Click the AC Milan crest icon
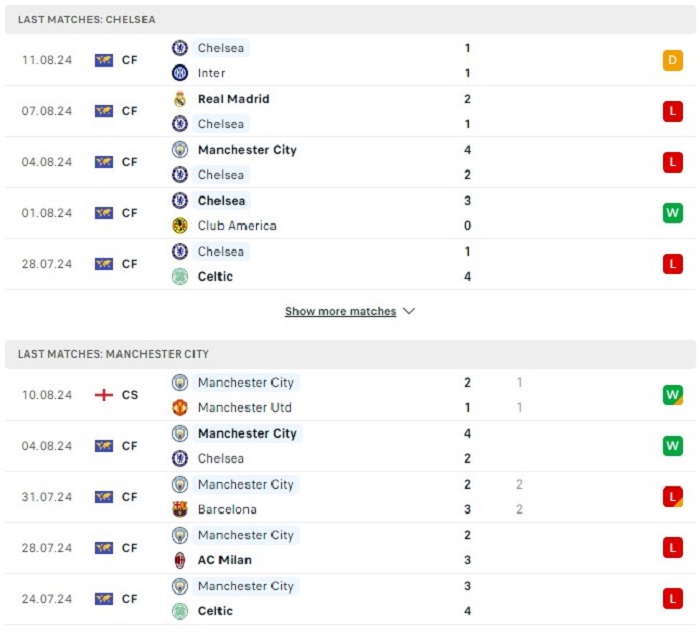 click(x=179, y=560)
